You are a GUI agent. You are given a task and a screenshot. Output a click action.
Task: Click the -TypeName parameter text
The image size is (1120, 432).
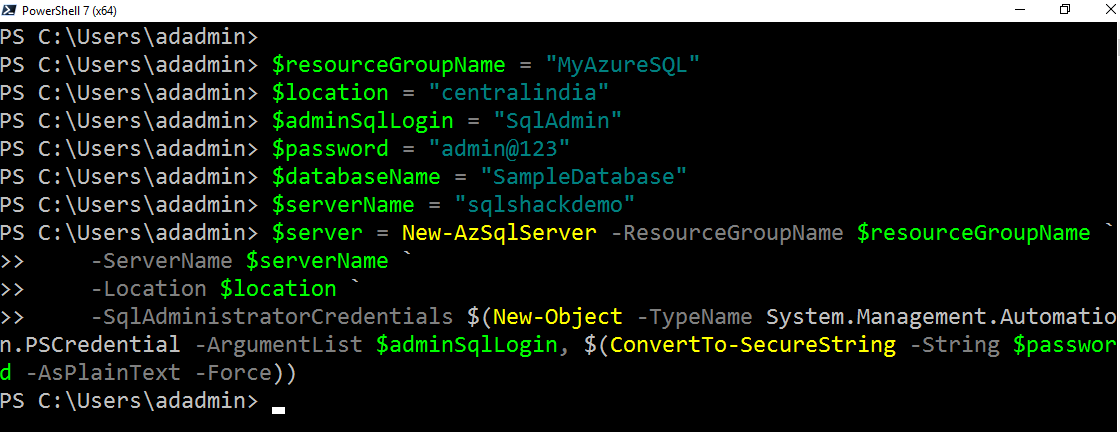coord(694,317)
